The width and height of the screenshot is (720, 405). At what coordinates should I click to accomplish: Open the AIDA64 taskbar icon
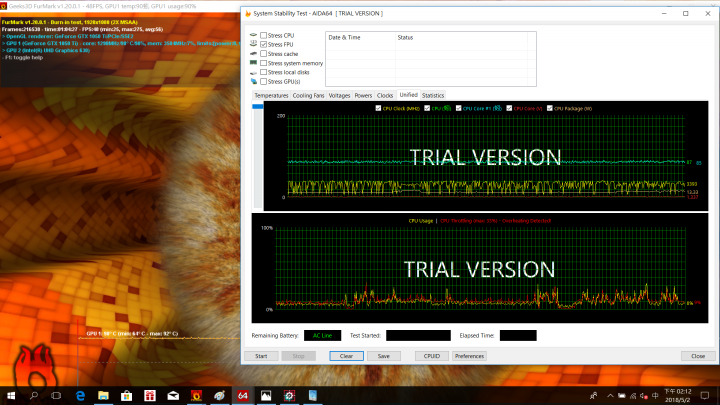(243, 395)
